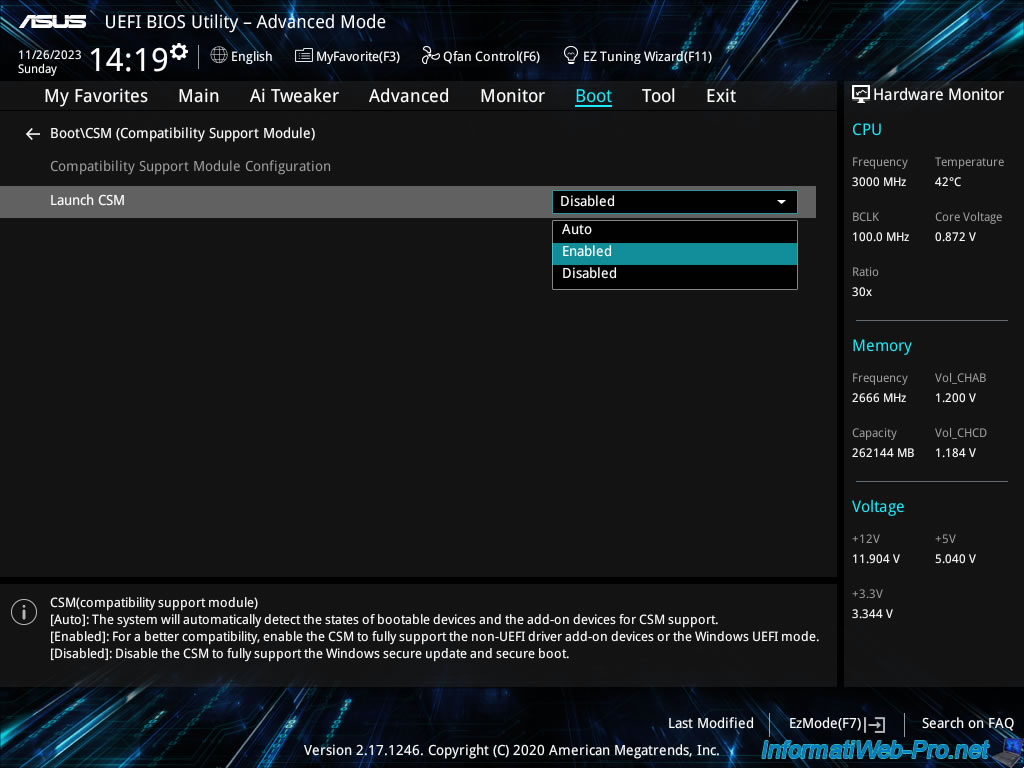Click the version copyright text

pos(511,750)
